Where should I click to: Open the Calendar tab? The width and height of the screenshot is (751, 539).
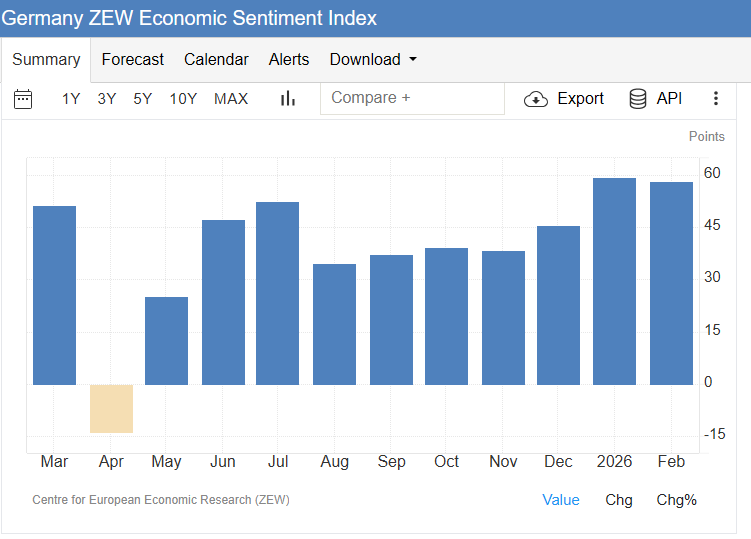(x=216, y=59)
